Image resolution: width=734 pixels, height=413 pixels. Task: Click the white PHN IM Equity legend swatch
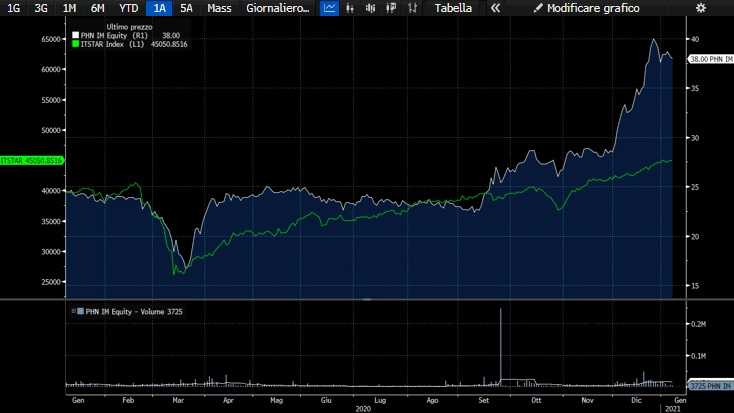75,35
